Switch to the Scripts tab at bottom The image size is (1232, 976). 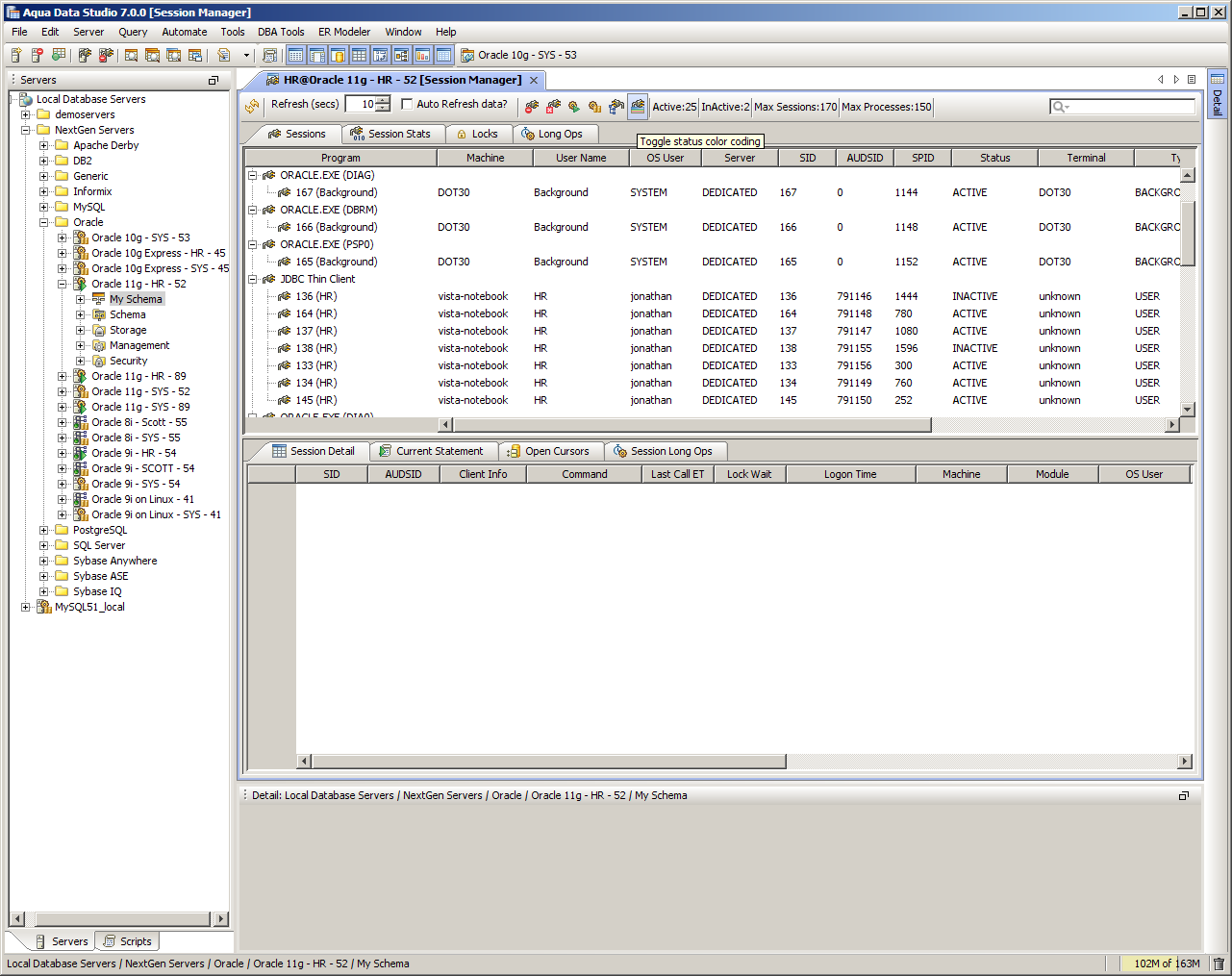coord(127,941)
